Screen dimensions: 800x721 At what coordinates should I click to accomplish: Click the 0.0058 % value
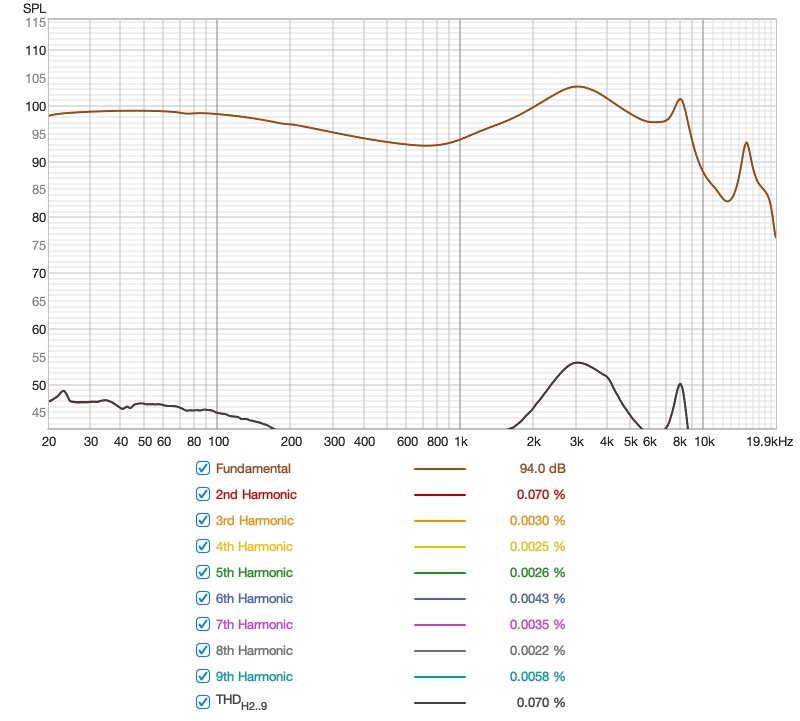(x=537, y=677)
